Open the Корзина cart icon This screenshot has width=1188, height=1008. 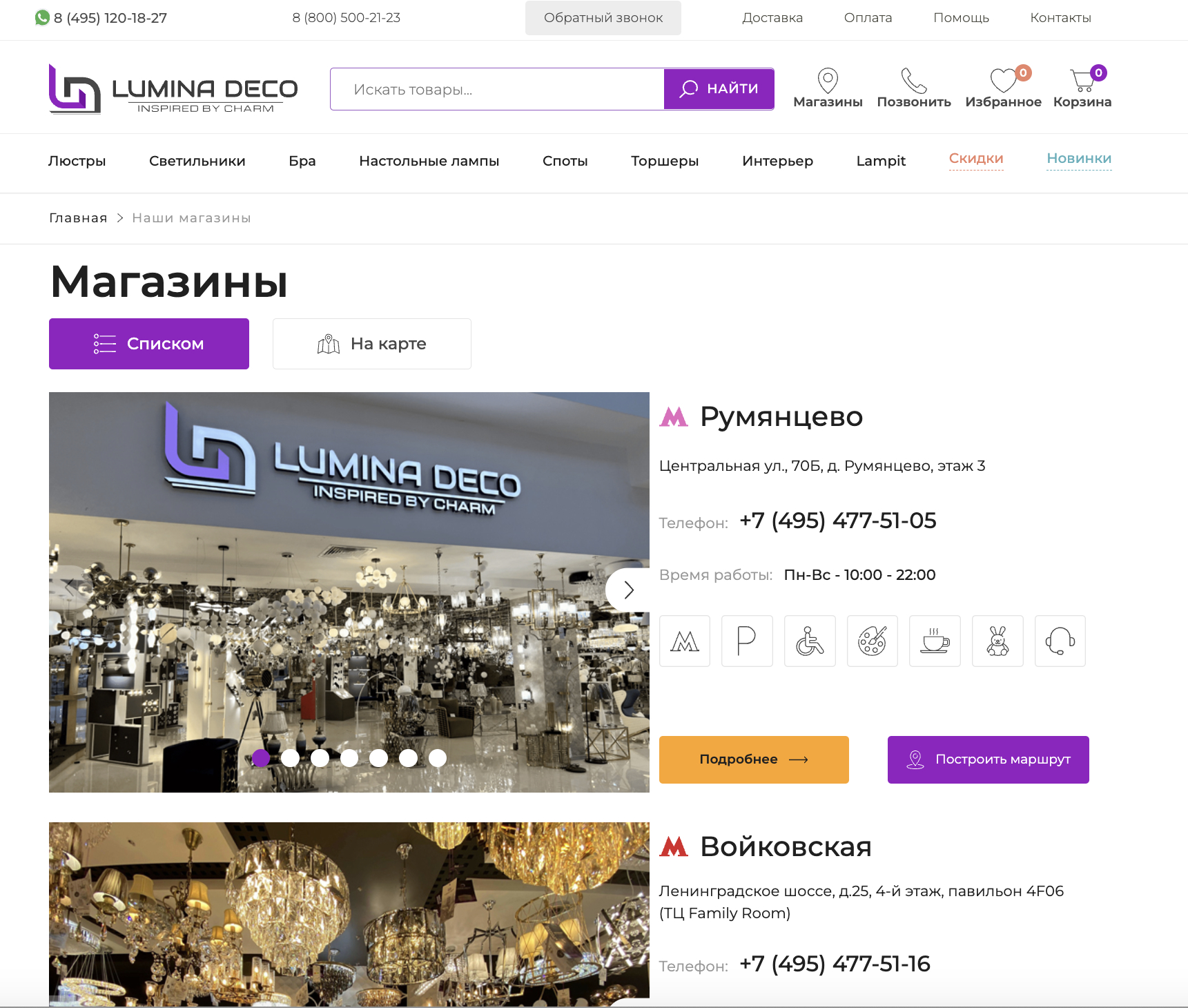1082,80
